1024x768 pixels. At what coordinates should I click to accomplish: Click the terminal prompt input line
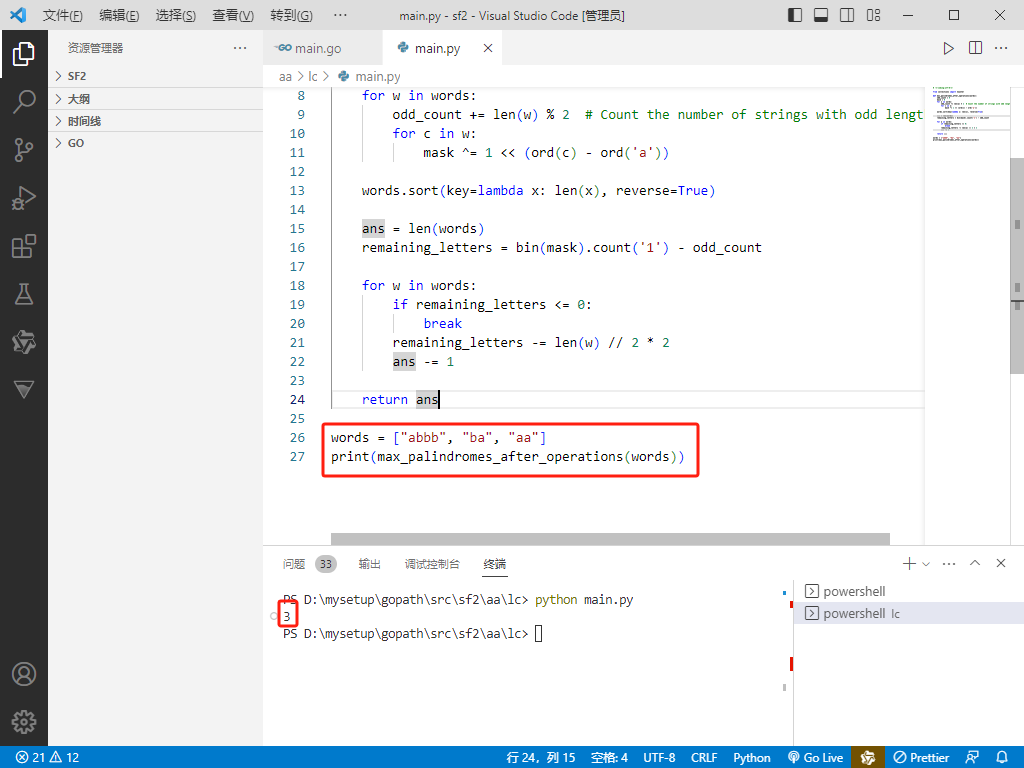point(539,633)
